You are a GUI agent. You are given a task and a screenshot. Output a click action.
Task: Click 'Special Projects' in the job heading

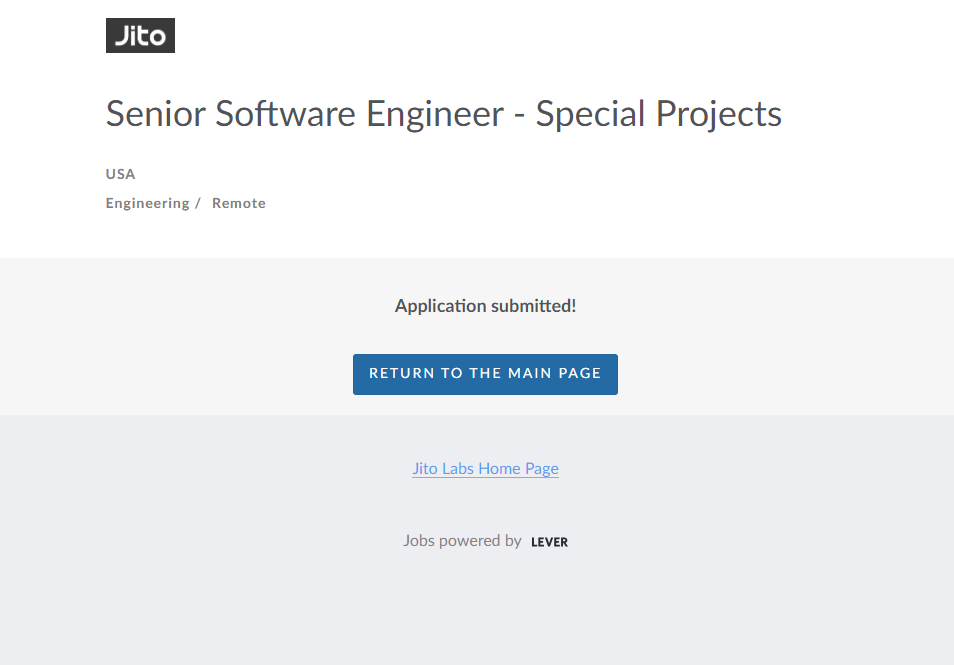coord(658,114)
